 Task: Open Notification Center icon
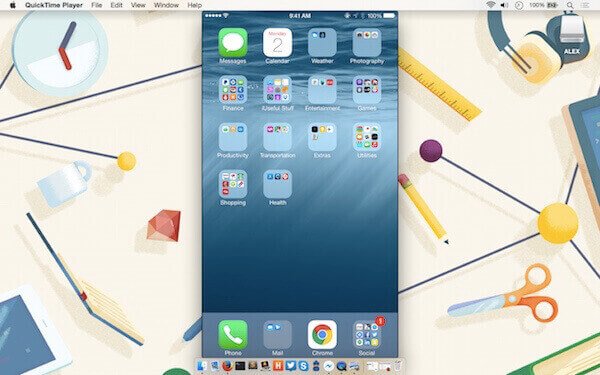point(585,5)
